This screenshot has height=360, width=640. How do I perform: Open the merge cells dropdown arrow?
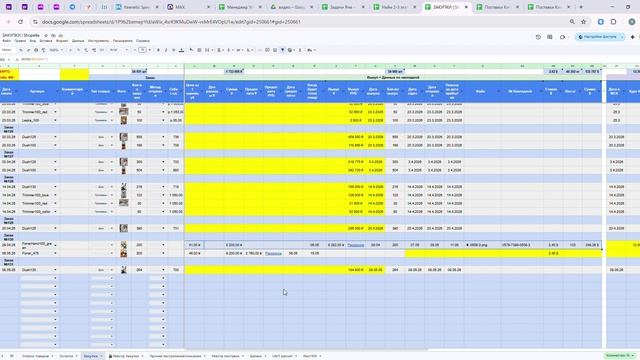(x=213, y=50)
